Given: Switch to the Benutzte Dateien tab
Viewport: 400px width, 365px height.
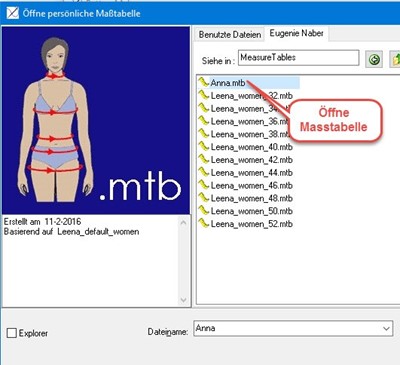Looking at the screenshot, I should [230, 35].
